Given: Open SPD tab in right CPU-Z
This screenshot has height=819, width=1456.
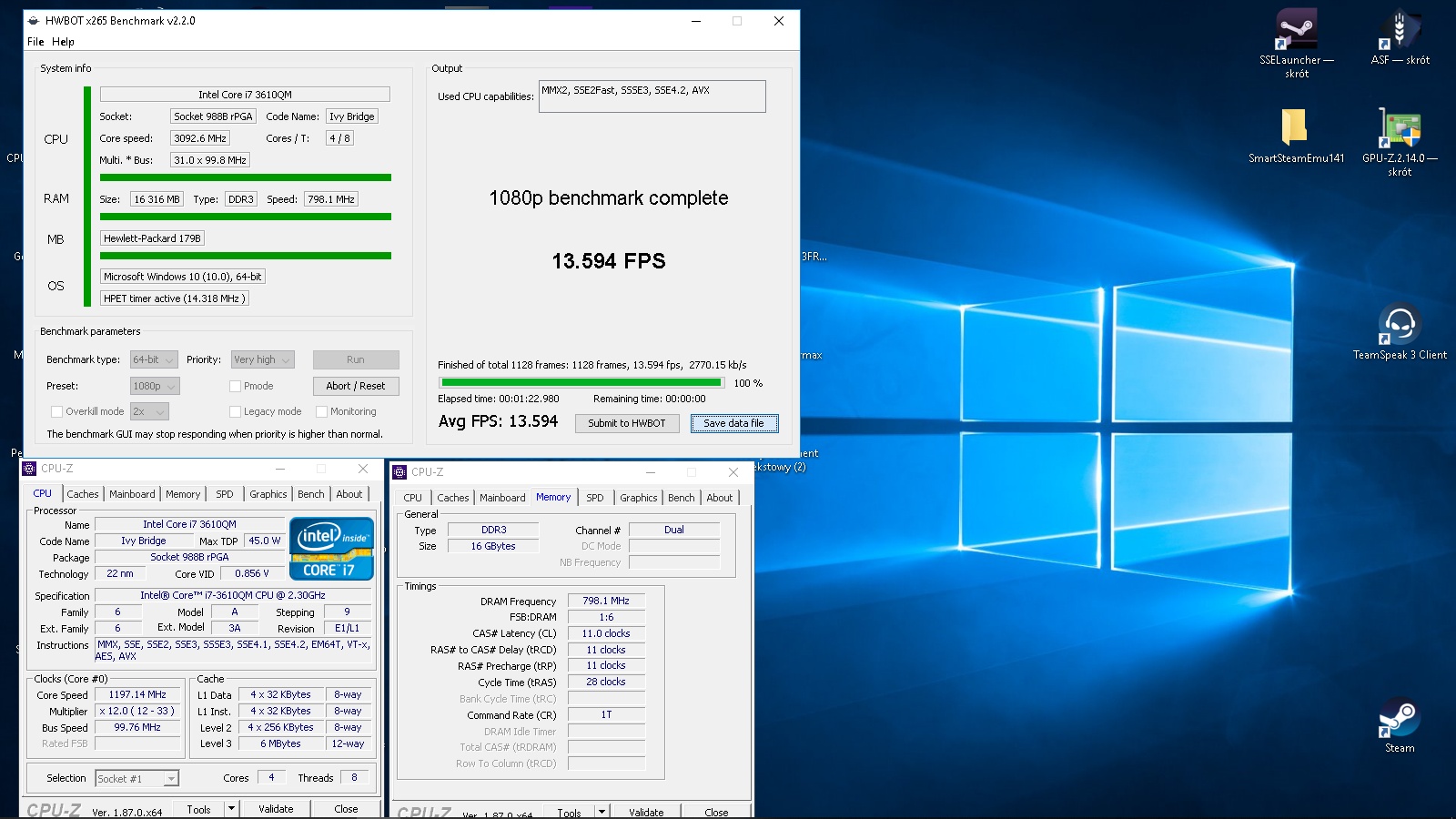Looking at the screenshot, I should [595, 498].
